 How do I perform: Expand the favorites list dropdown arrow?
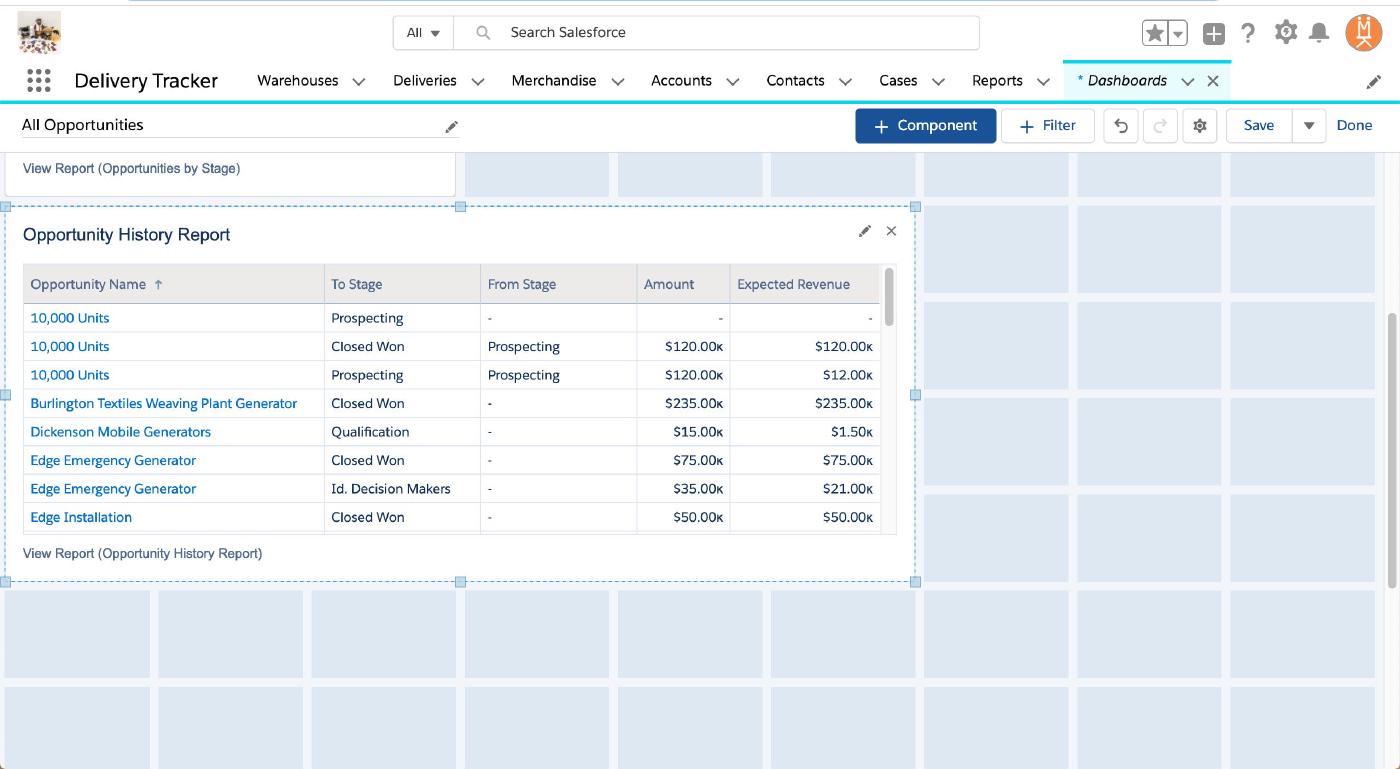(1178, 33)
